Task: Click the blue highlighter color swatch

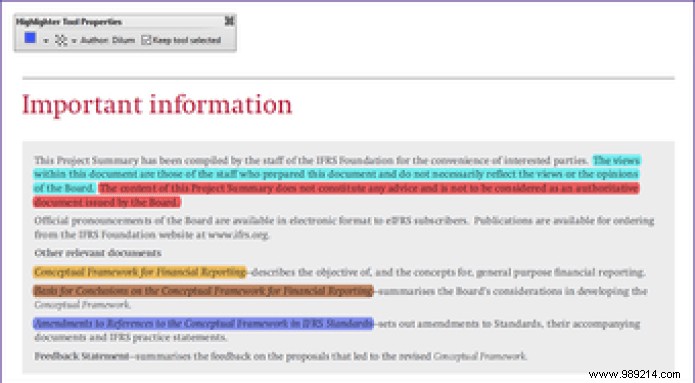Action: pos(30,38)
